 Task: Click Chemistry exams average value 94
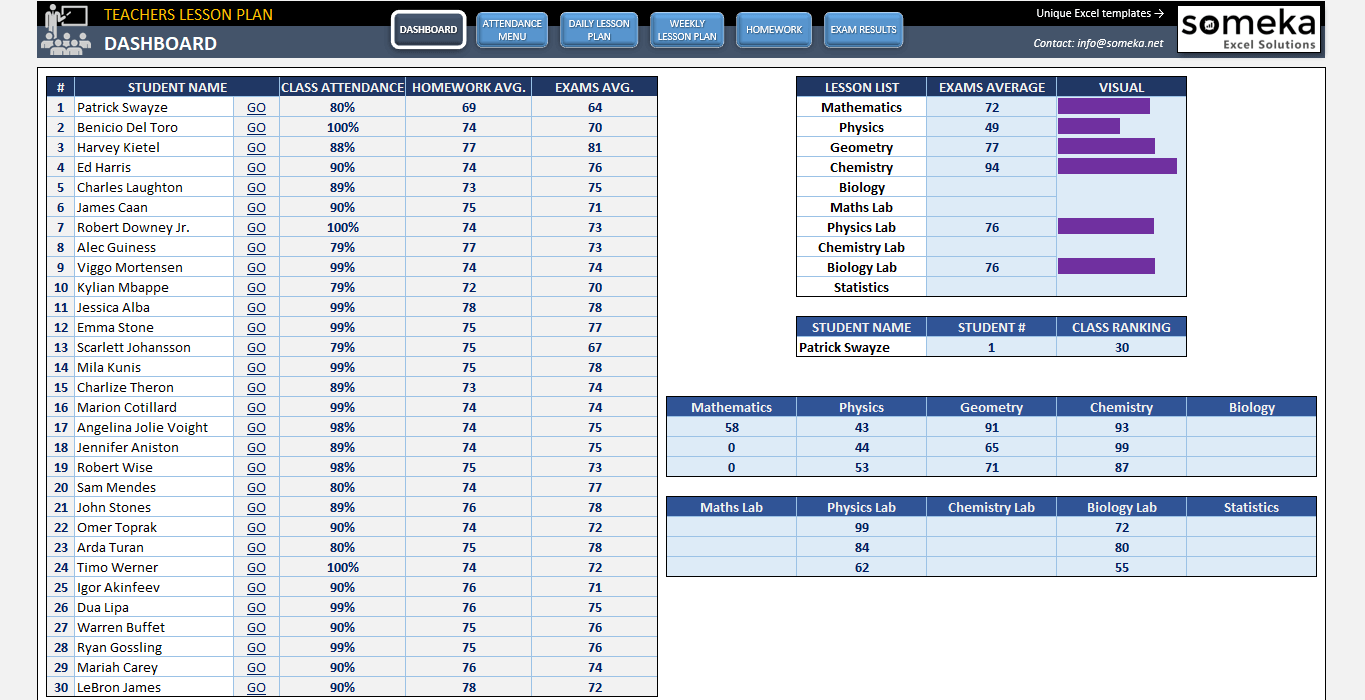click(991, 167)
